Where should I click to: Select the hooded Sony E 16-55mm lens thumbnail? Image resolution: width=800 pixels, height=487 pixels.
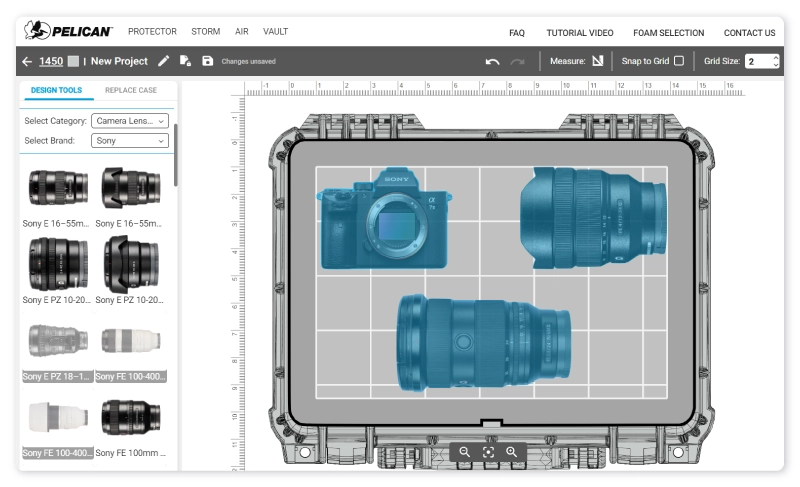pos(131,188)
